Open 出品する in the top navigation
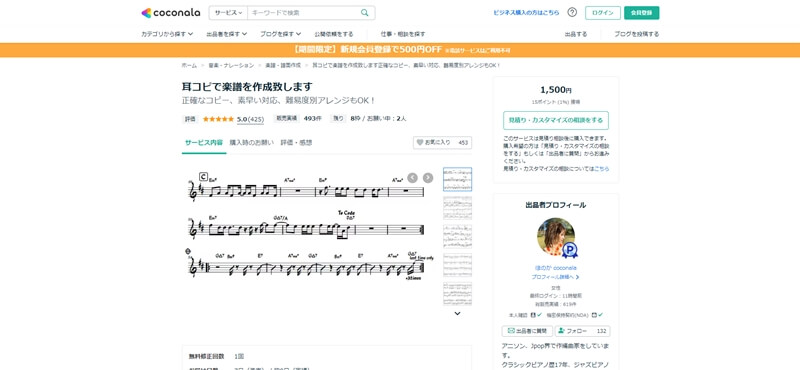This screenshot has width=800, height=370. pos(576,34)
